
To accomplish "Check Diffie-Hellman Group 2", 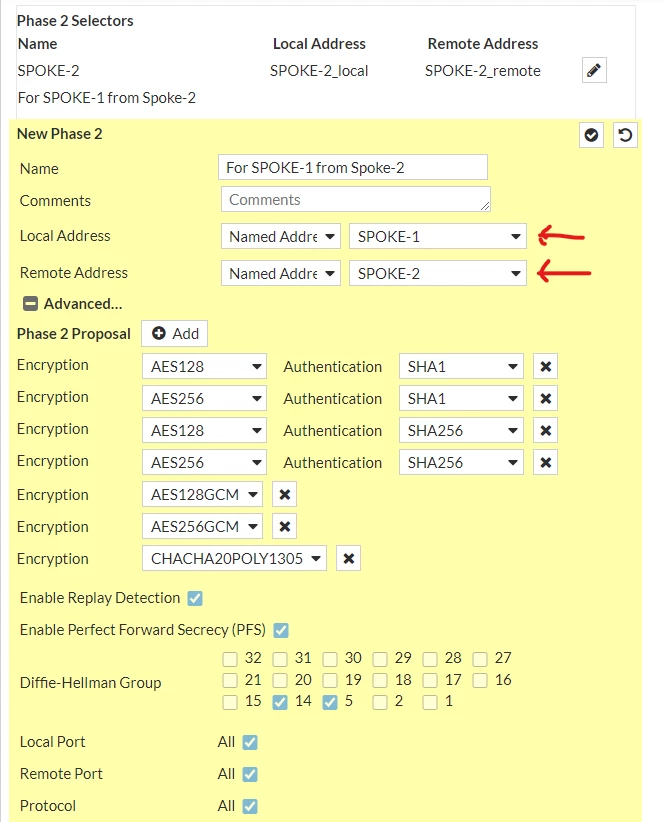I will click(380, 702).
